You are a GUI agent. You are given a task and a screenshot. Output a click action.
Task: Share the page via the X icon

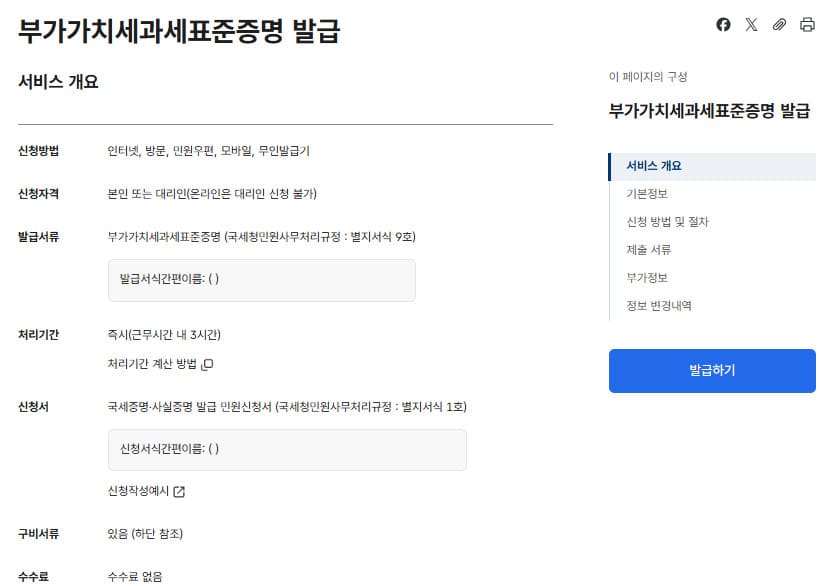tap(751, 24)
